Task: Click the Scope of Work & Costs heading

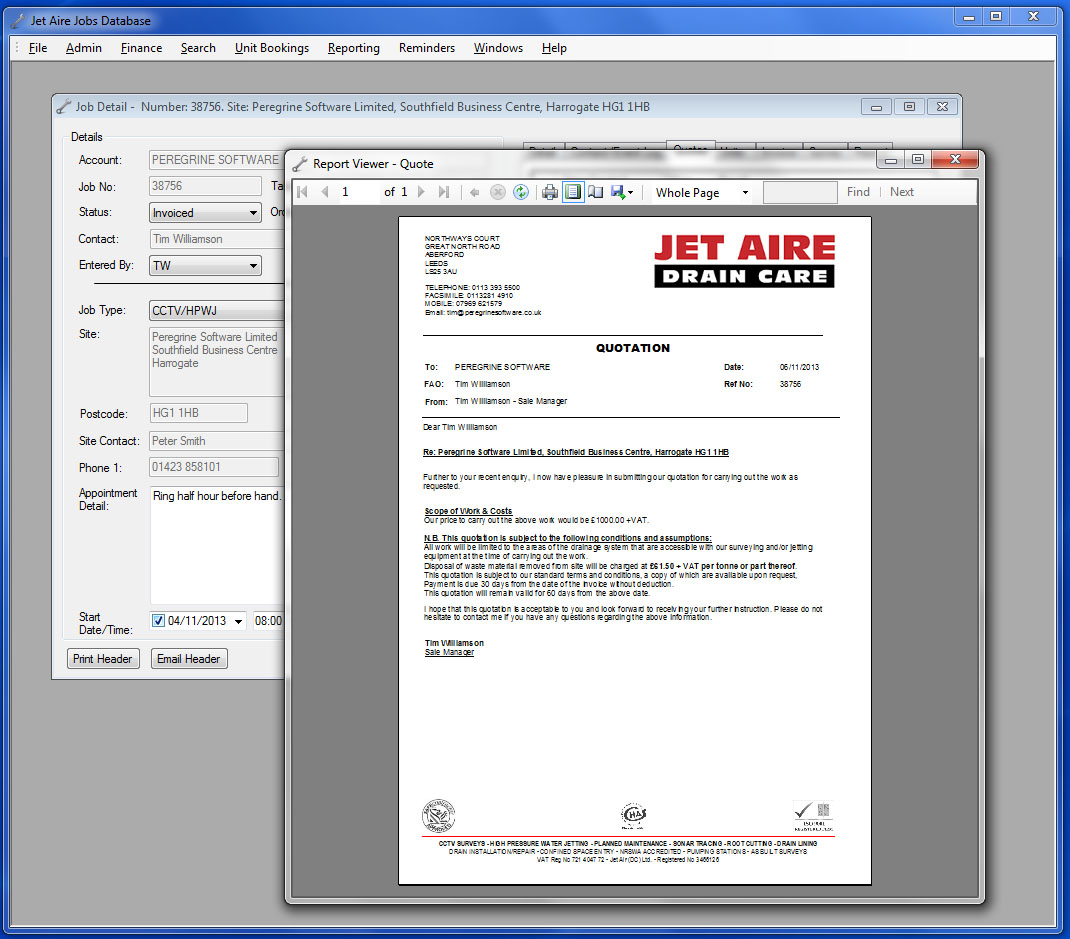Action: pos(468,511)
